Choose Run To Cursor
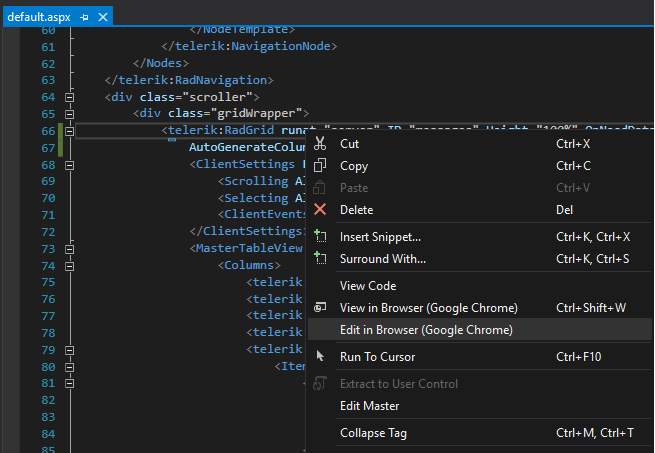 point(480,356)
